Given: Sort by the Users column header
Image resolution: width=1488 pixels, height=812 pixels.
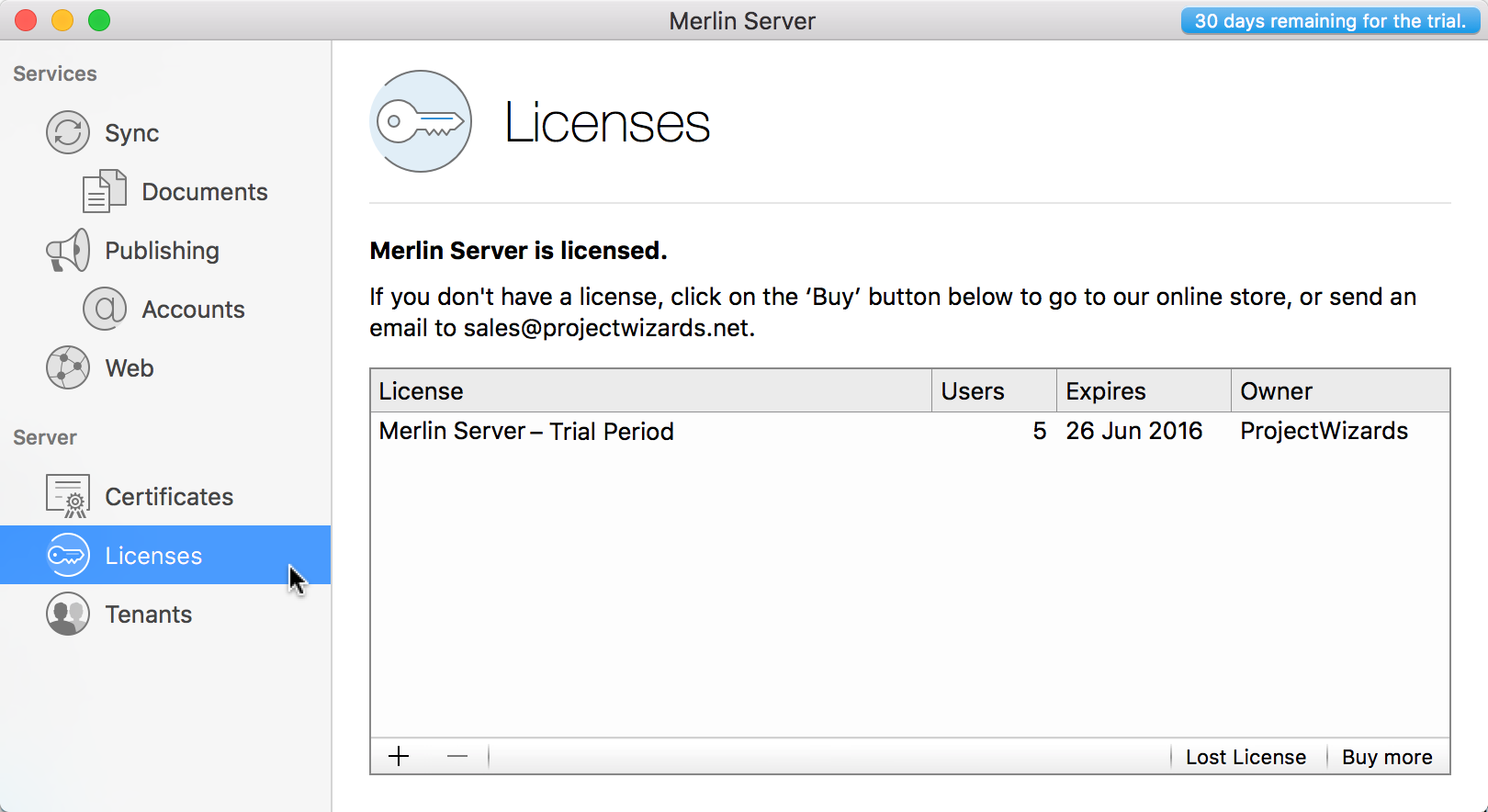Looking at the screenshot, I should [x=994, y=390].
